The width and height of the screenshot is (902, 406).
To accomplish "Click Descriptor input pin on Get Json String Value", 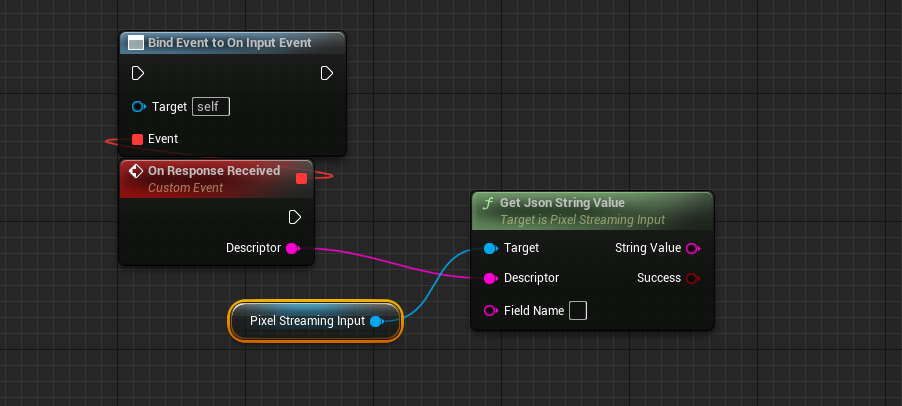I will click(x=490, y=278).
